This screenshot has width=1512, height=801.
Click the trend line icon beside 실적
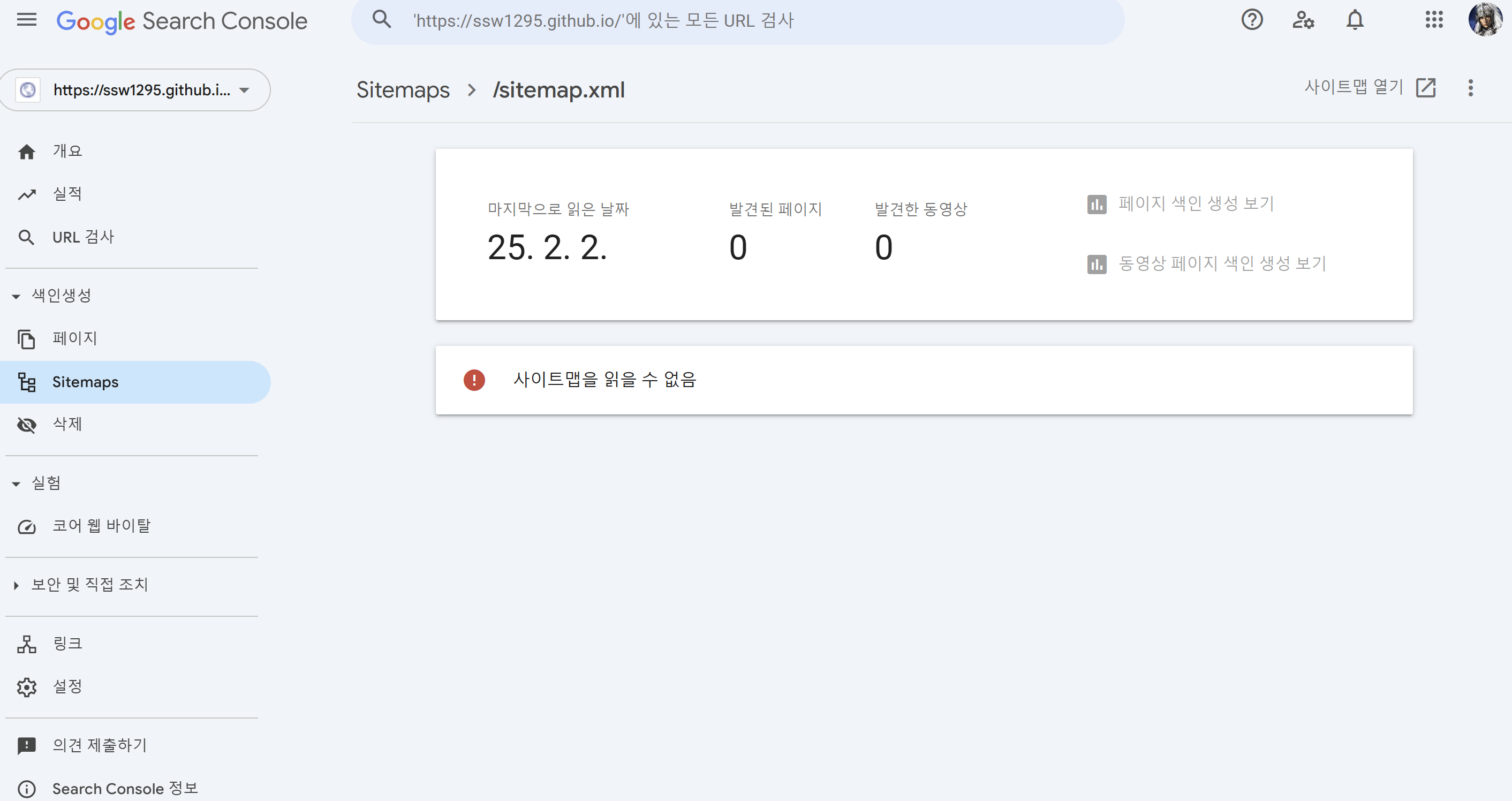click(x=26, y=194)
